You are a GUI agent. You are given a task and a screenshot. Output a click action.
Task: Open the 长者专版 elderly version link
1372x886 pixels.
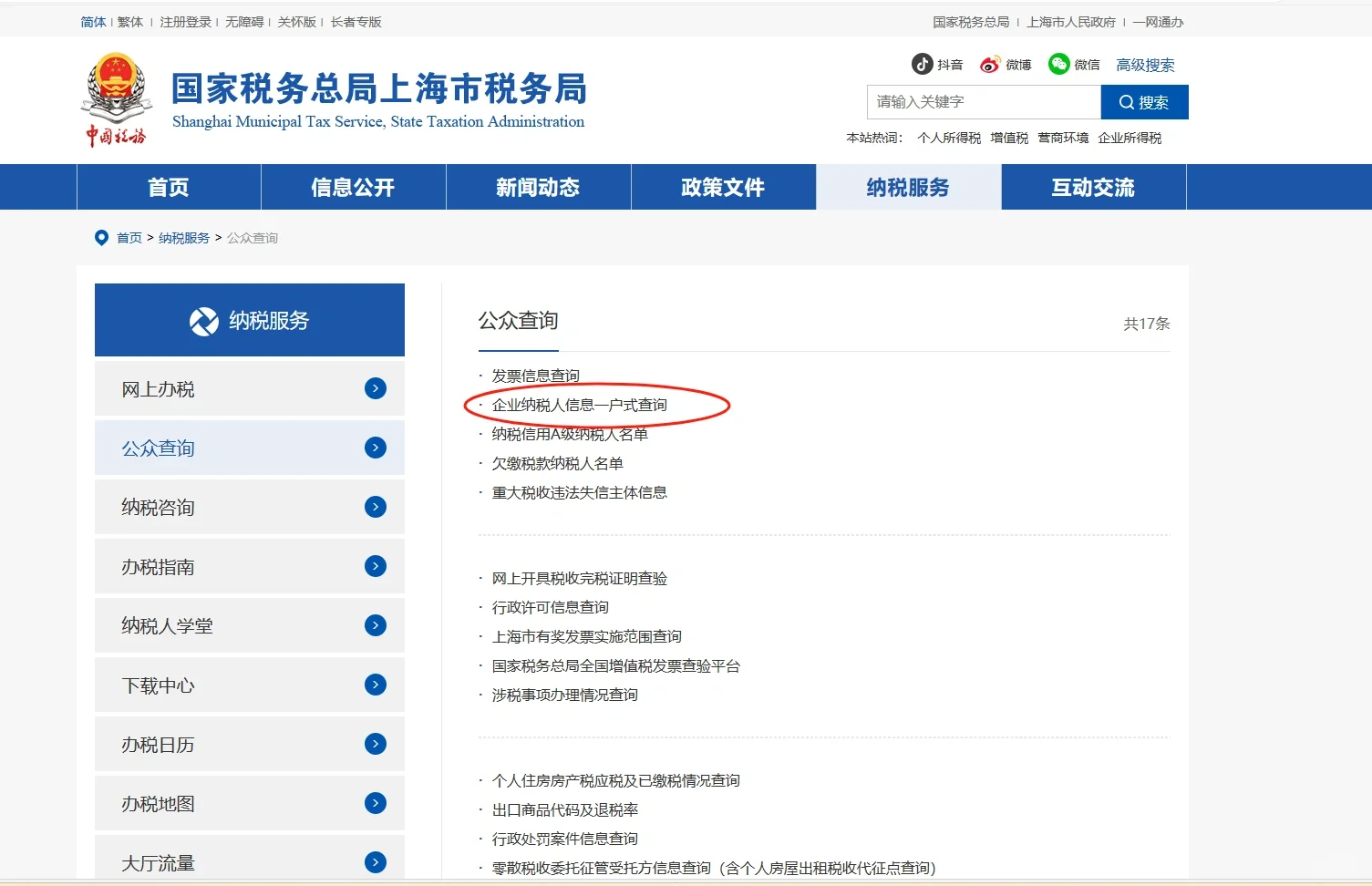356,21
